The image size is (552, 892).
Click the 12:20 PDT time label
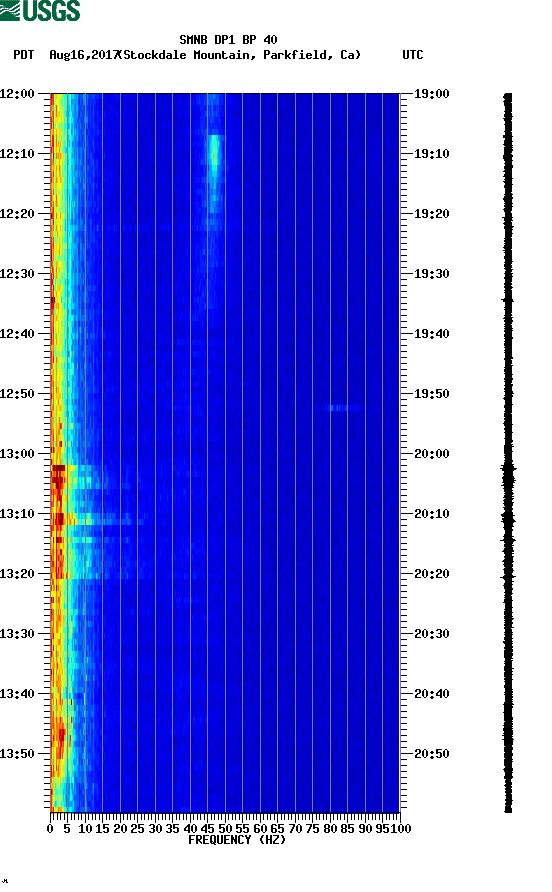(18, 214)
